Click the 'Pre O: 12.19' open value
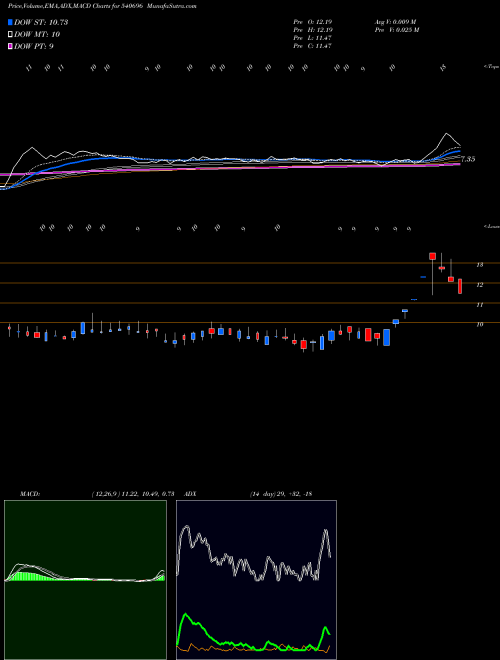This screenshot has height=660, width=500. point(313,22)
